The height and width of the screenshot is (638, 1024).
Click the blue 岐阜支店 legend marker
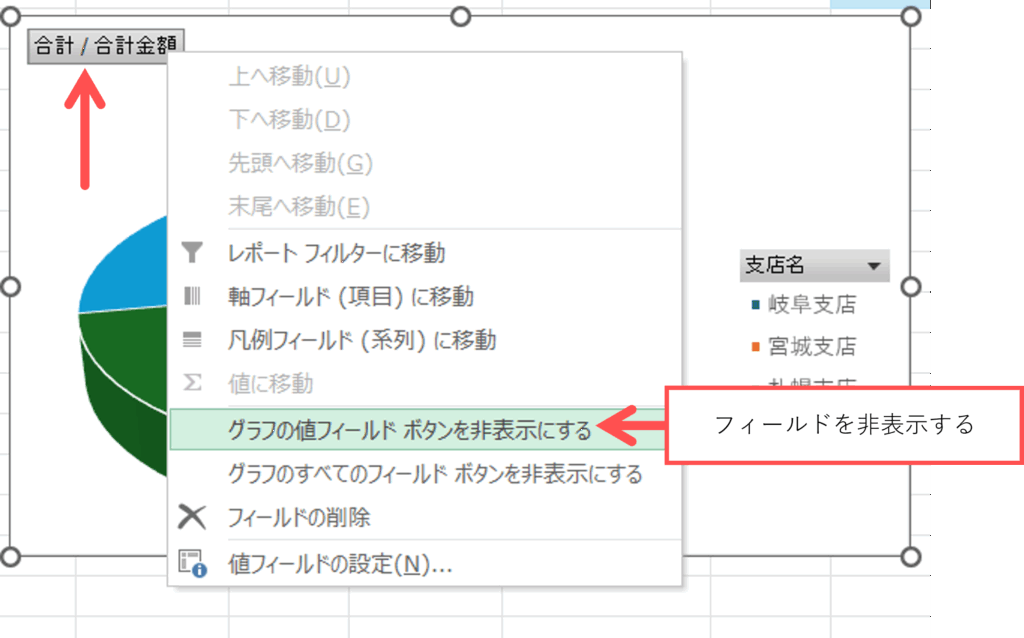click(755, 305)
